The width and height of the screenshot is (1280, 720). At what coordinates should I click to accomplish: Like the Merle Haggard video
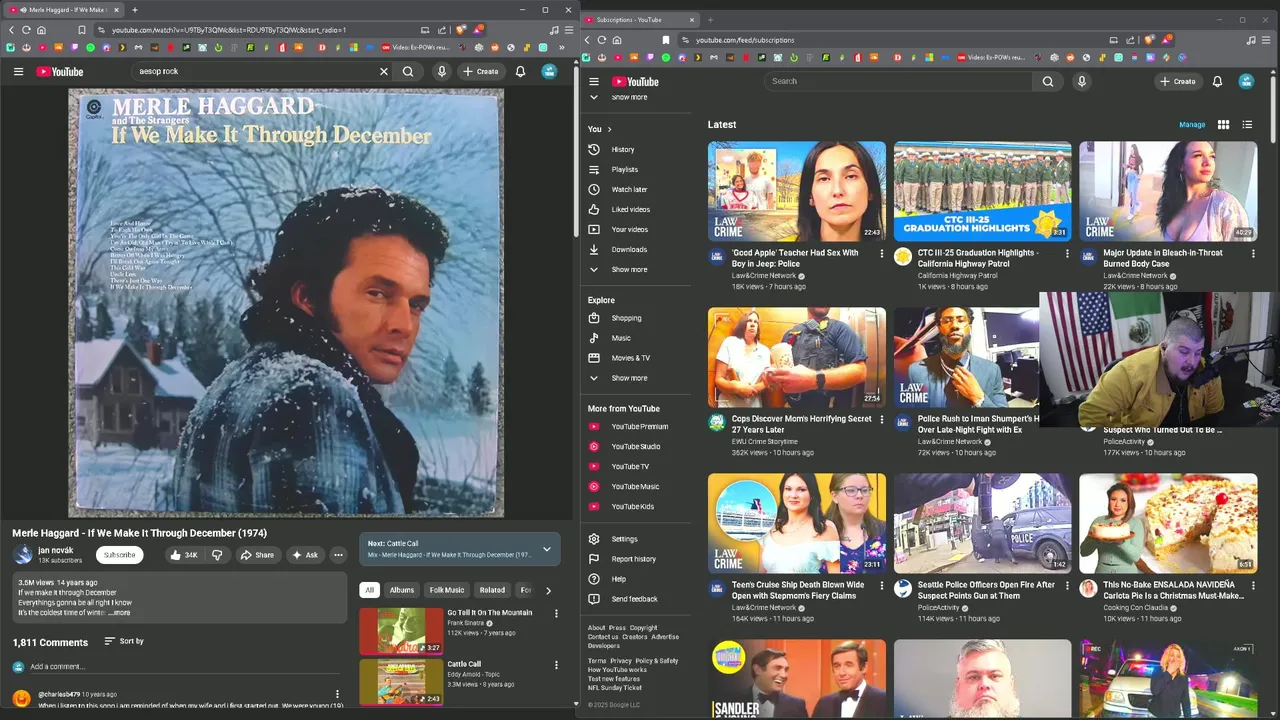coord(184,555)
